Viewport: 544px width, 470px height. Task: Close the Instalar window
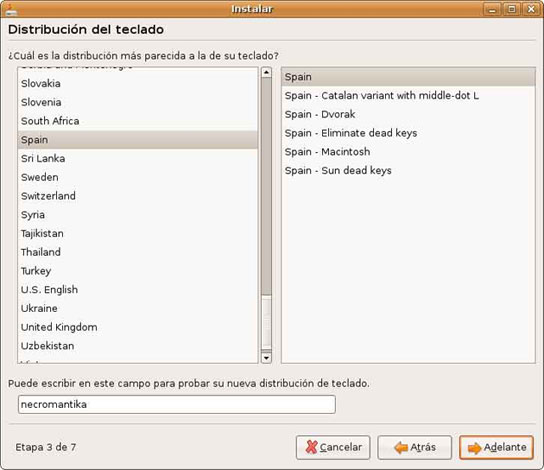tap(531, 9)
